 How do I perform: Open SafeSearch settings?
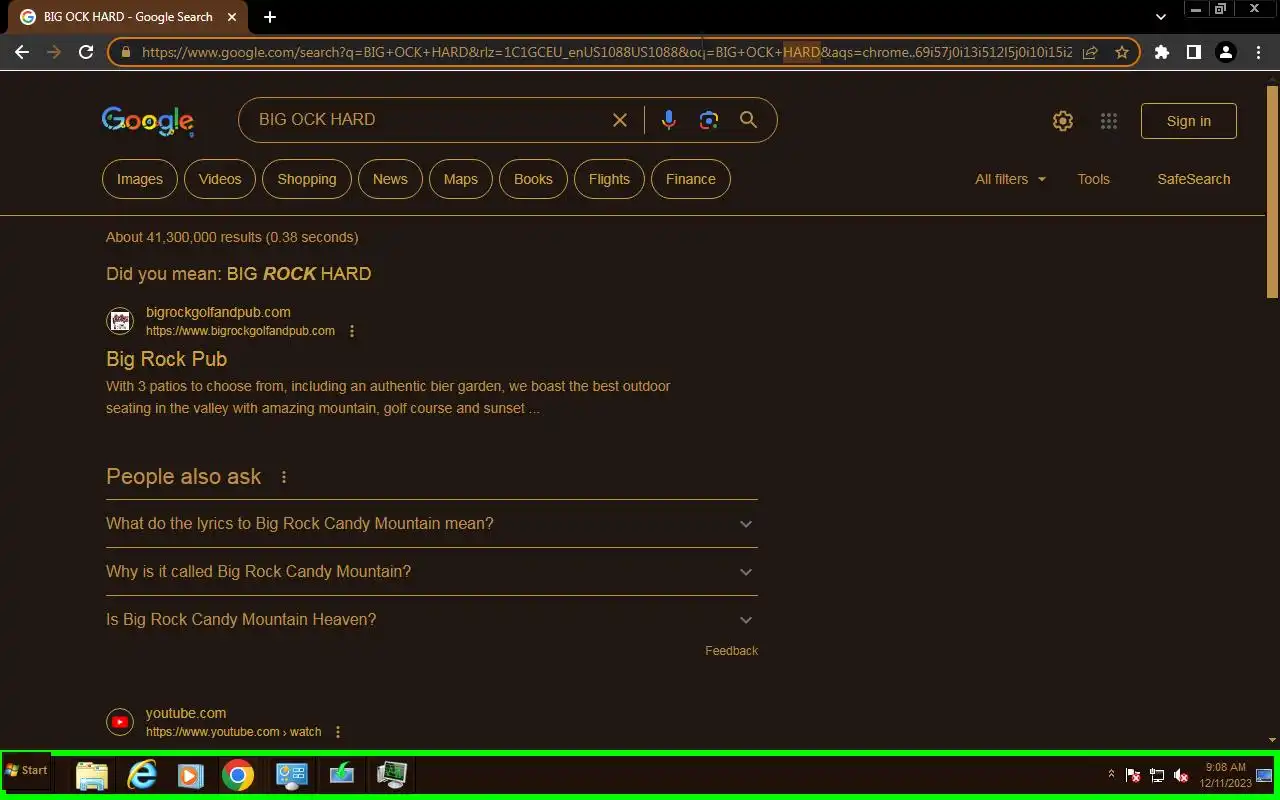[1194, 179]
